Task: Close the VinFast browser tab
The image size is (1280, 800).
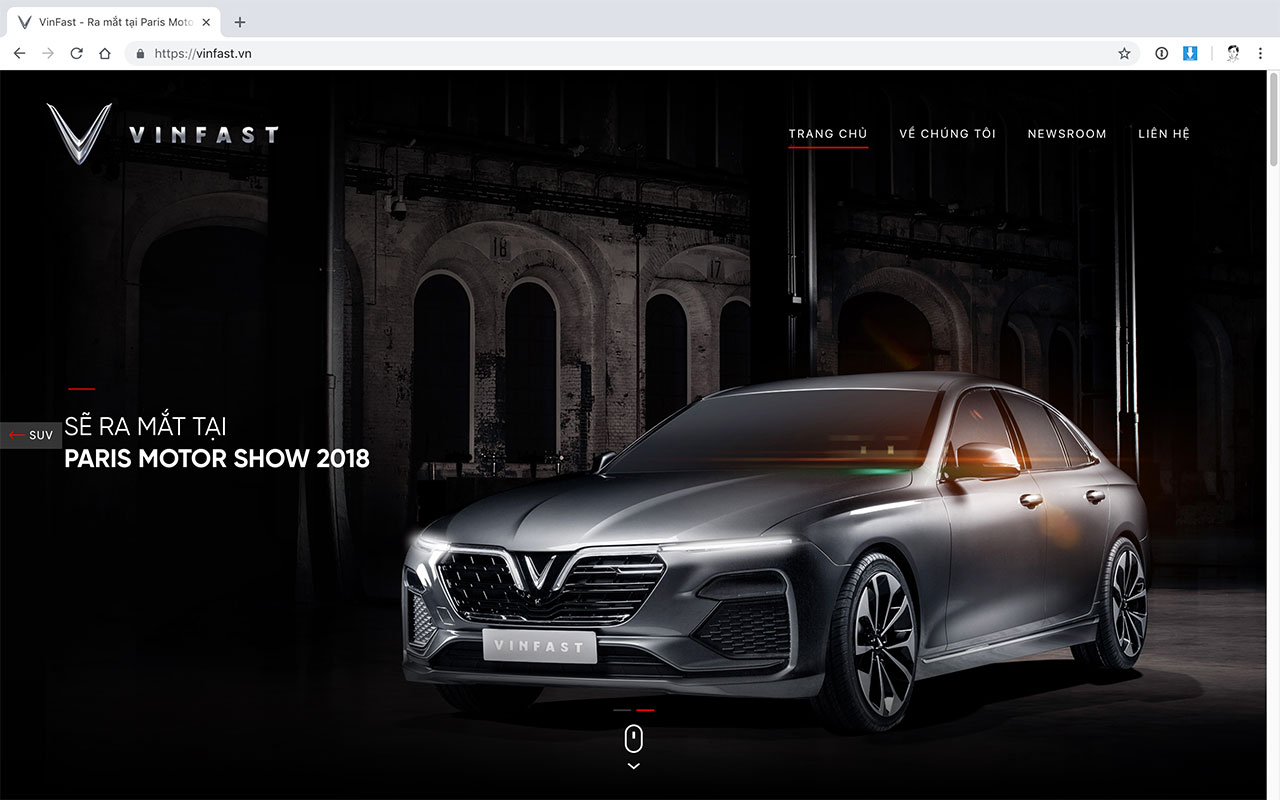Action: (206, 22)
